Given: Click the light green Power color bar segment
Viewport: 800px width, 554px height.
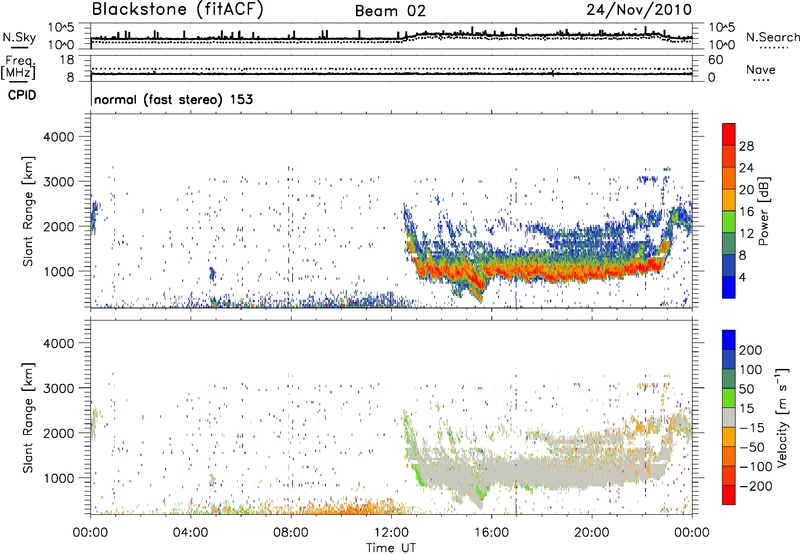Looking at the screenshot, I should 729,221.
